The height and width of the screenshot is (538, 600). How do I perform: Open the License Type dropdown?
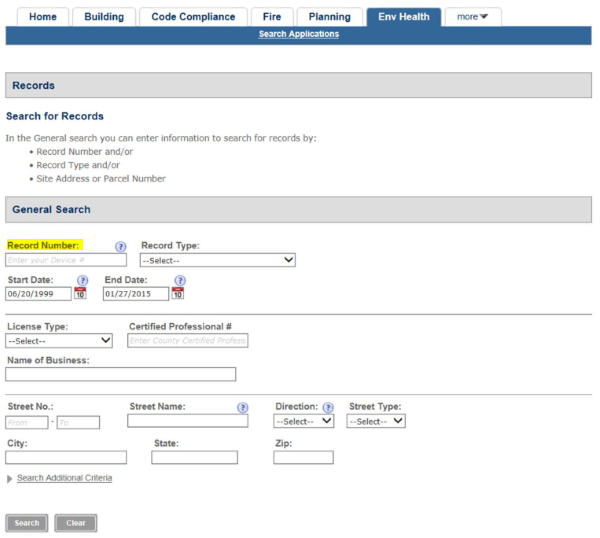59,341
